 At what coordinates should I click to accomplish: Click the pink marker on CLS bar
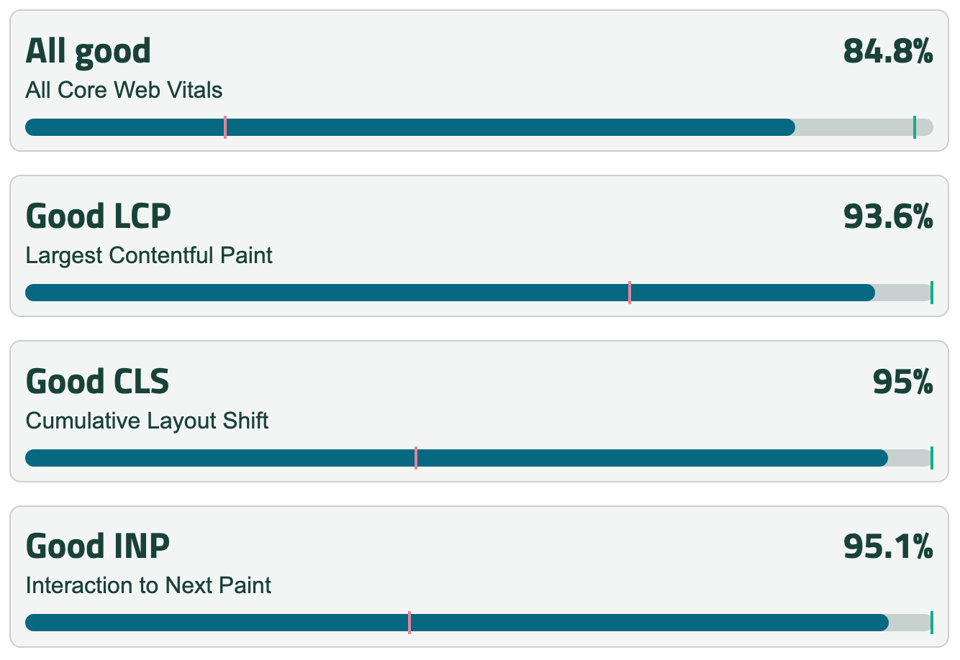[415, 457]
